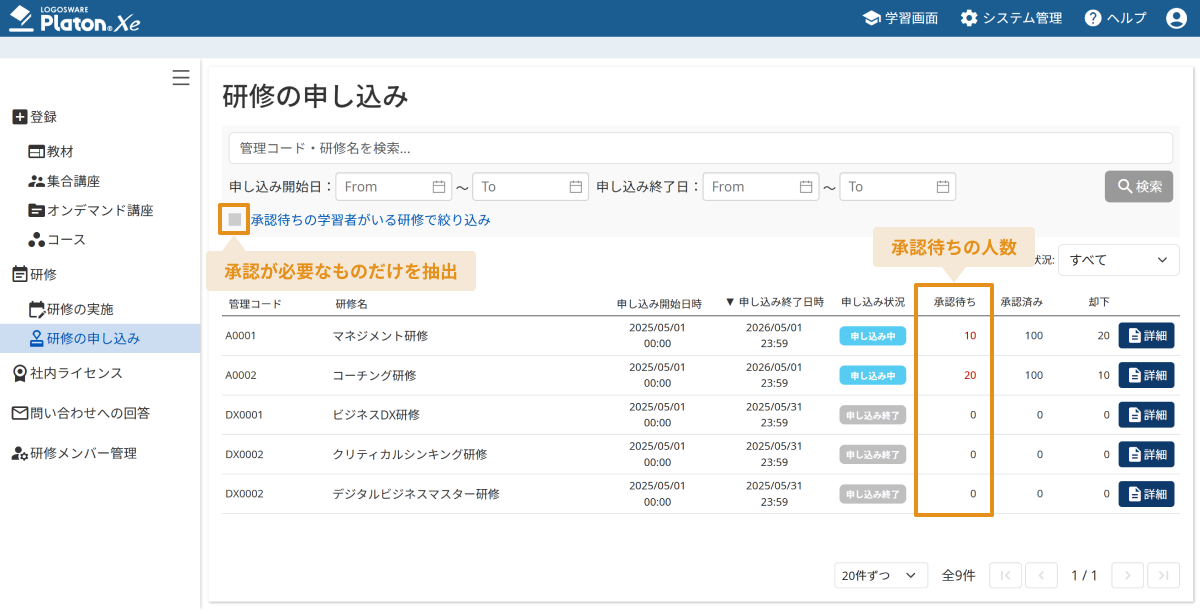Open 研修の実施 in the sidebar

click(71, 309)
